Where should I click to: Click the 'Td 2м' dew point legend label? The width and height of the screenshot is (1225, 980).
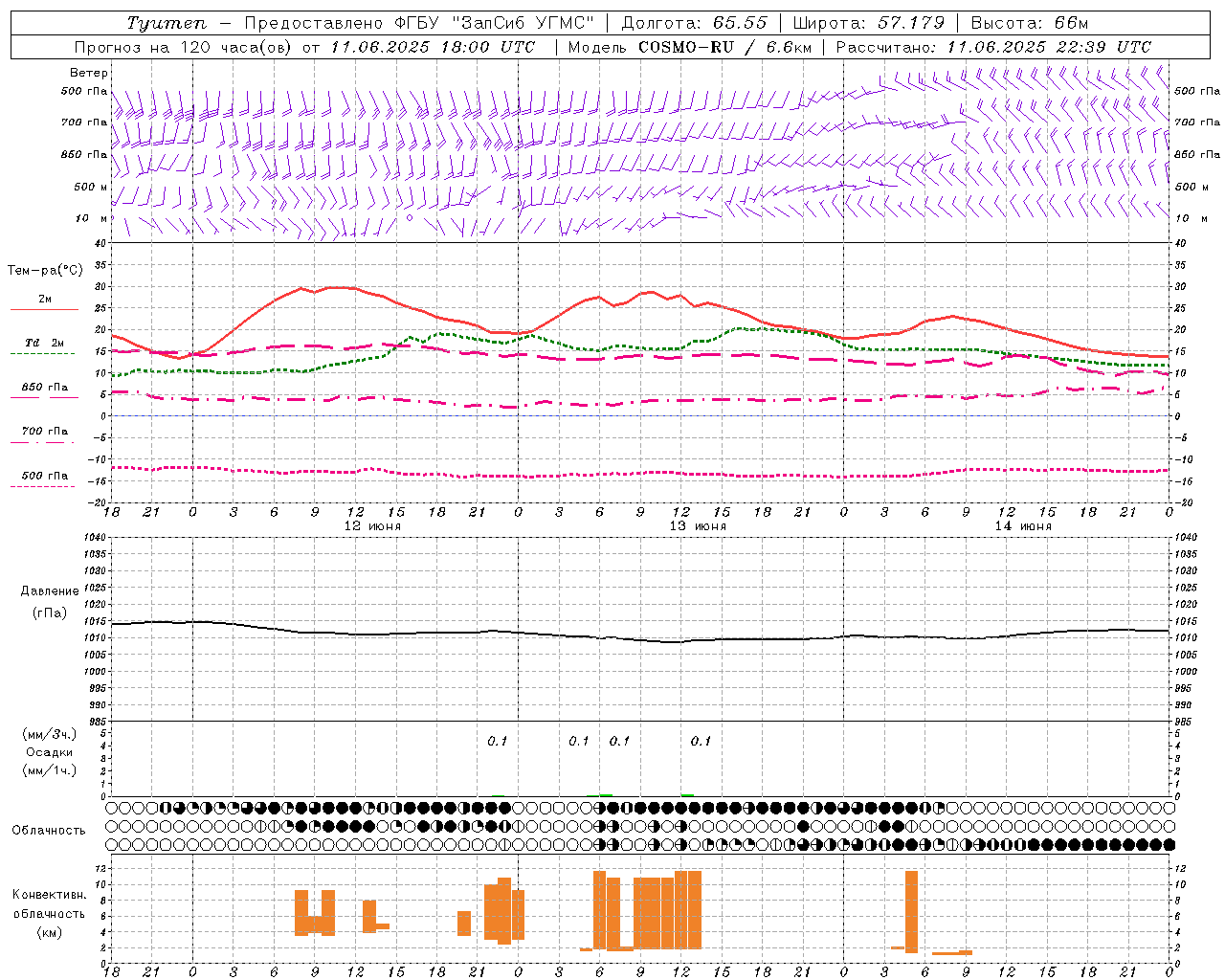(x=45, y=343)
